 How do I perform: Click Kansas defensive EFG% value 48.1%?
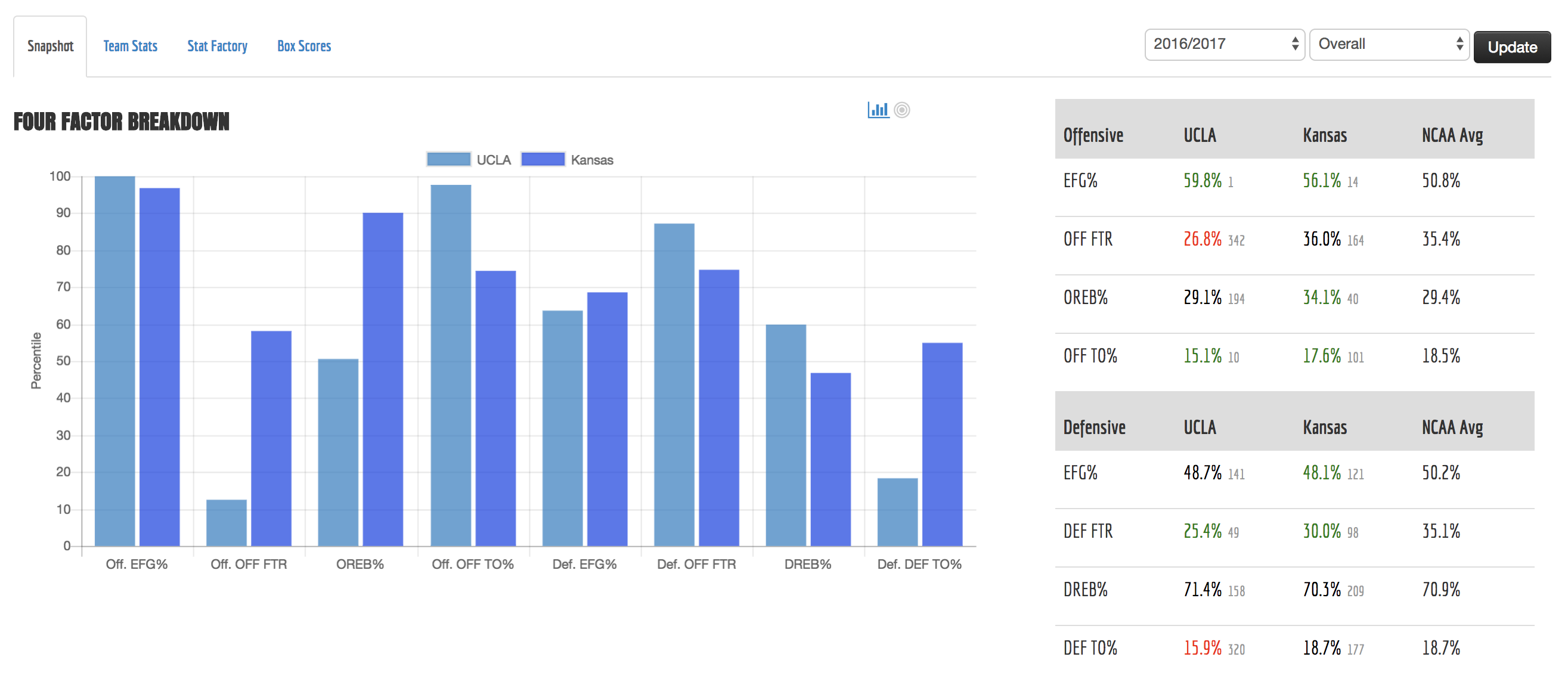[x=1322, y=473]
